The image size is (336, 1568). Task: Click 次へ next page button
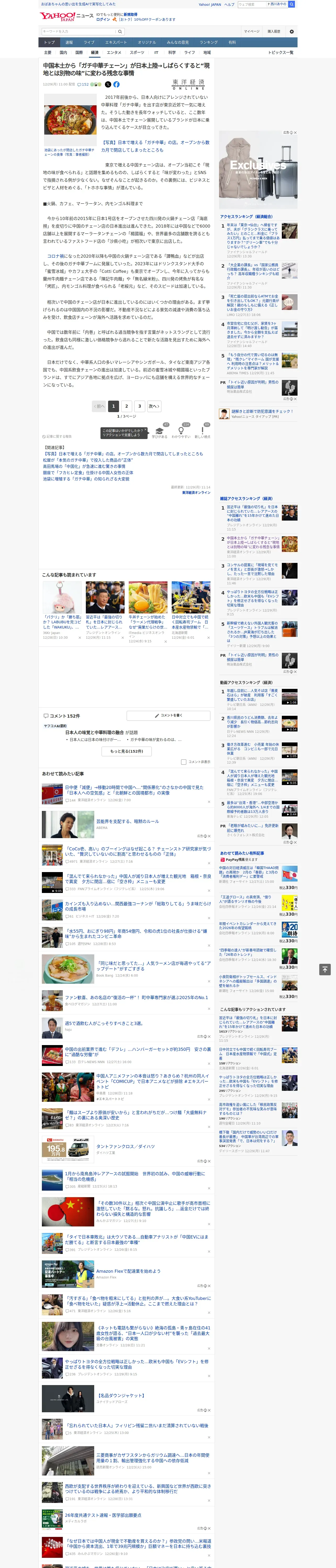[154, 406]
